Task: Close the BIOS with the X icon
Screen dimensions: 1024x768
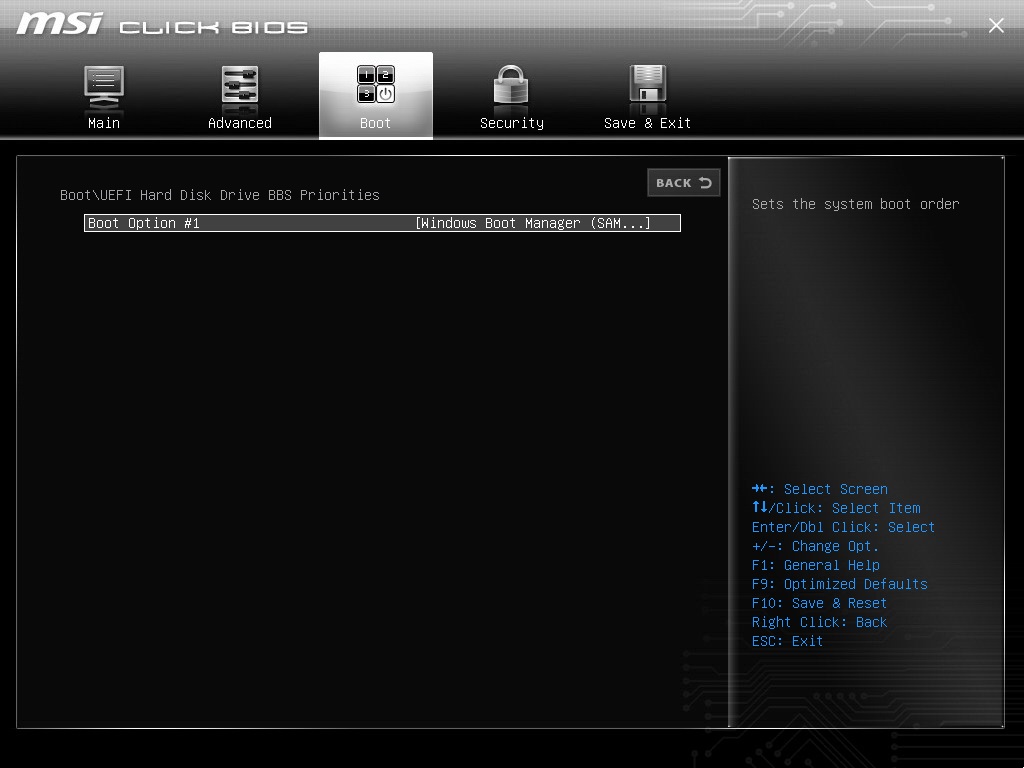Action: tap(996, 26)
